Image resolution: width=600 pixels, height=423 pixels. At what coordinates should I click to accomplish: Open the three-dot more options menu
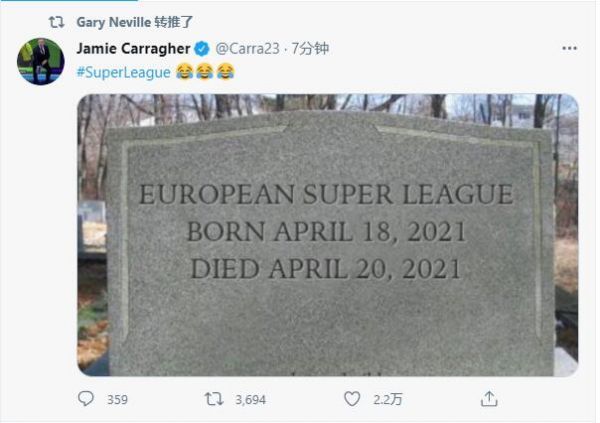click(x=569, y=48)
